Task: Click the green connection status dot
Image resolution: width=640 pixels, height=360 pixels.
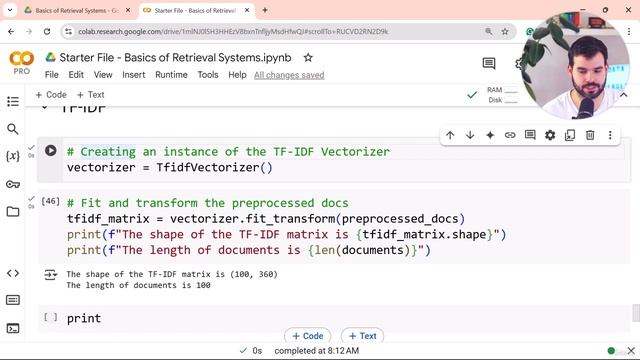Action: click(611, 351)
